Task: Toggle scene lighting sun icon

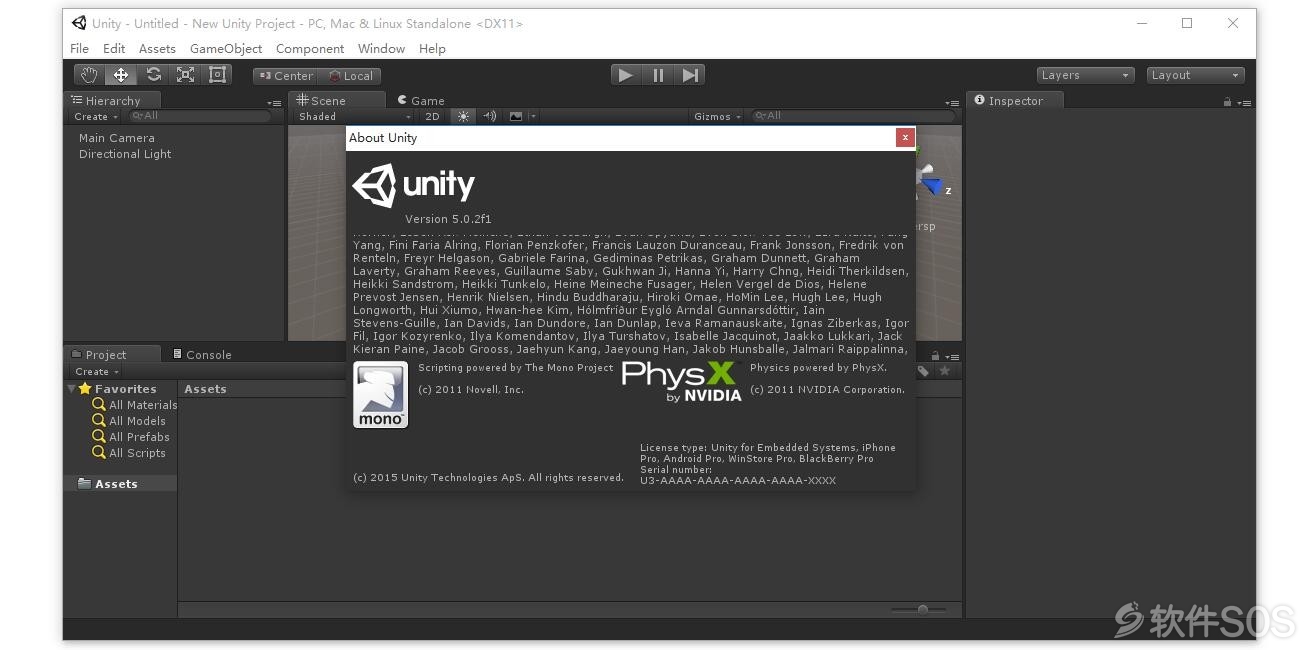Action: [463, 117]
